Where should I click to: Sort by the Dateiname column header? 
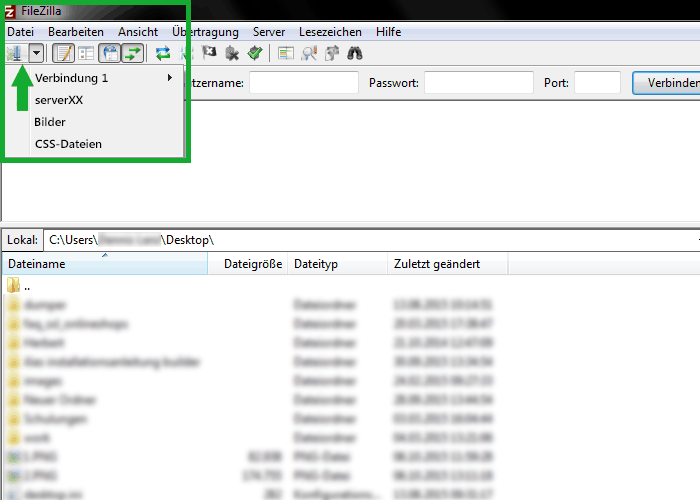(105, 264)
